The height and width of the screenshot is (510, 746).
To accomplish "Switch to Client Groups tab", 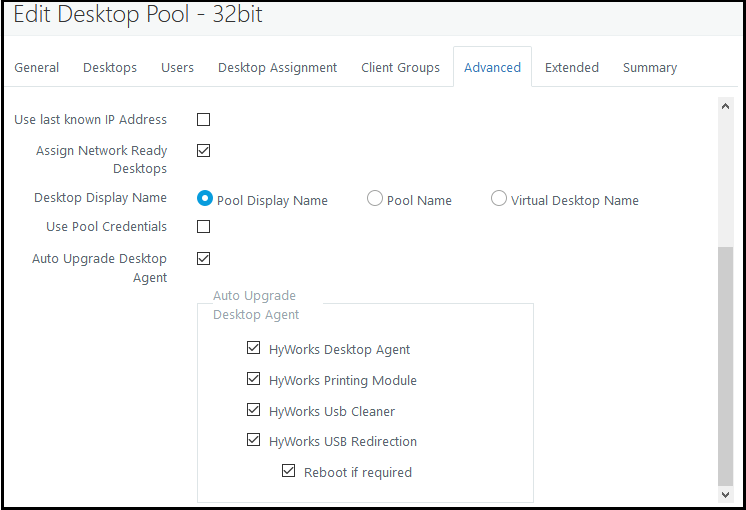I will tap(400, 68).
